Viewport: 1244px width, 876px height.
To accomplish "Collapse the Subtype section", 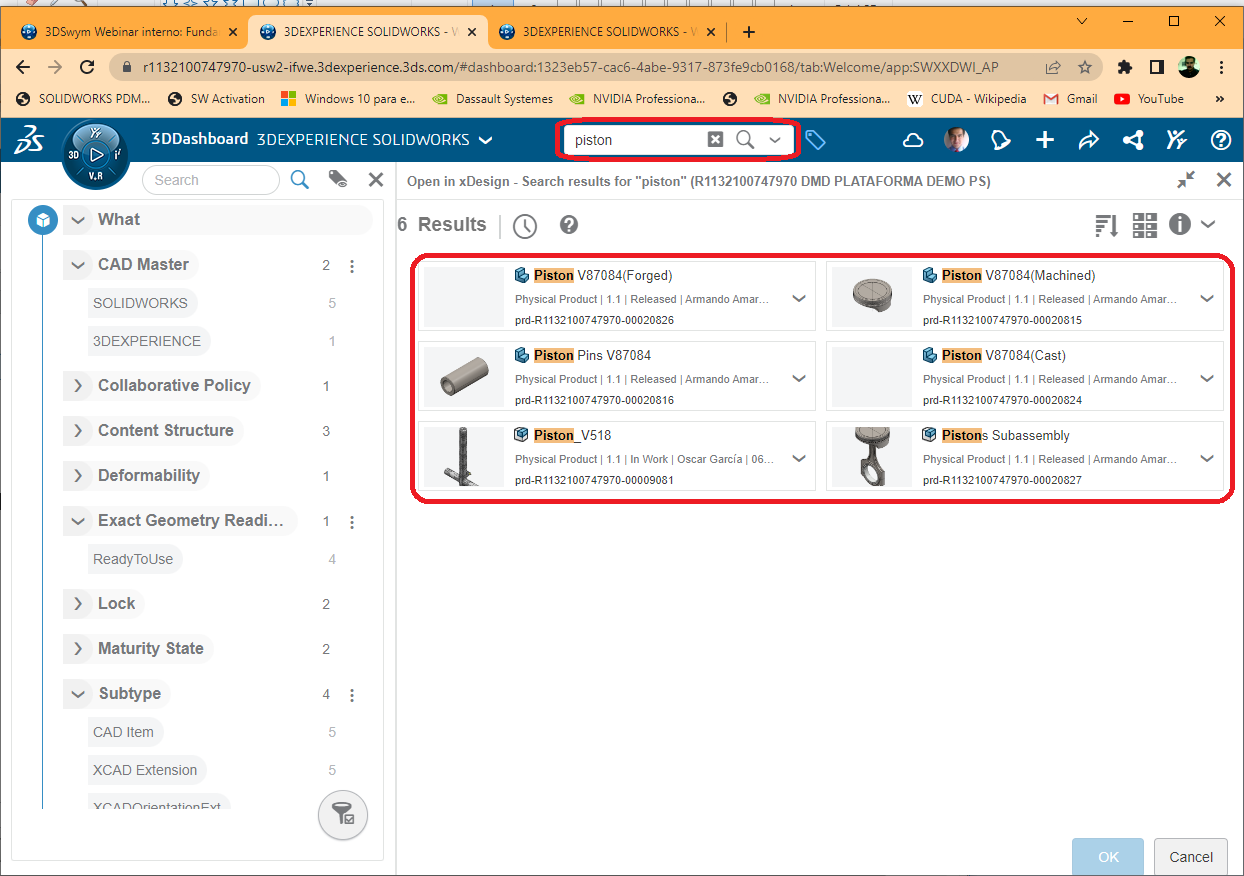I will pos(78,694).
